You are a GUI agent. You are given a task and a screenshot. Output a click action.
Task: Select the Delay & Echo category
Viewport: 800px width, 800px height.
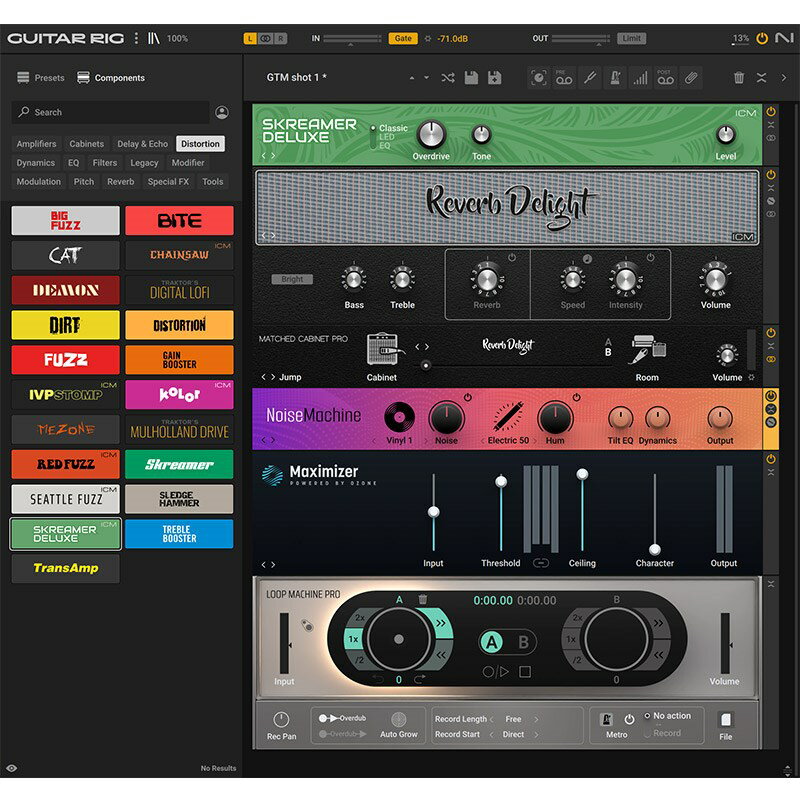(142, 144)
